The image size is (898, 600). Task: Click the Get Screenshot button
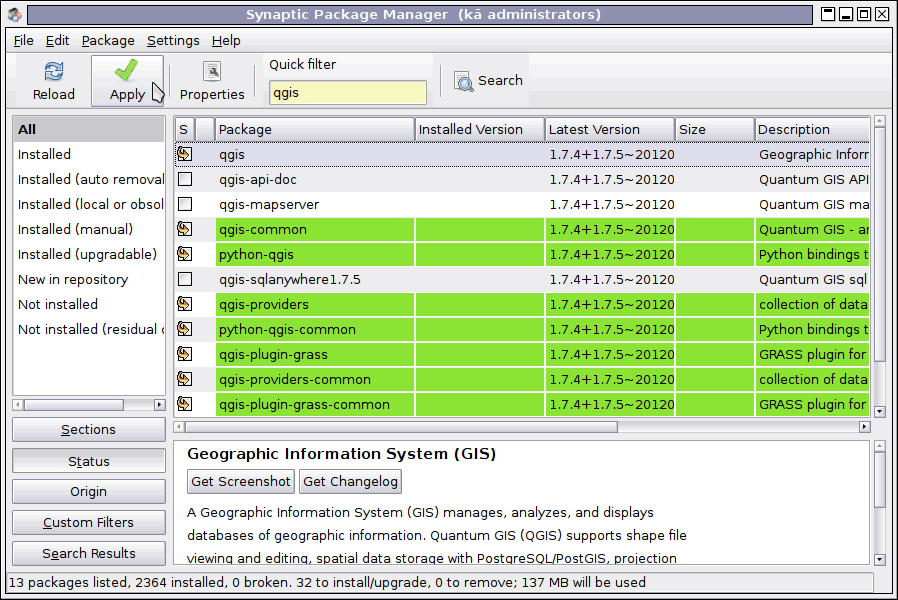(x=241, y=481)
